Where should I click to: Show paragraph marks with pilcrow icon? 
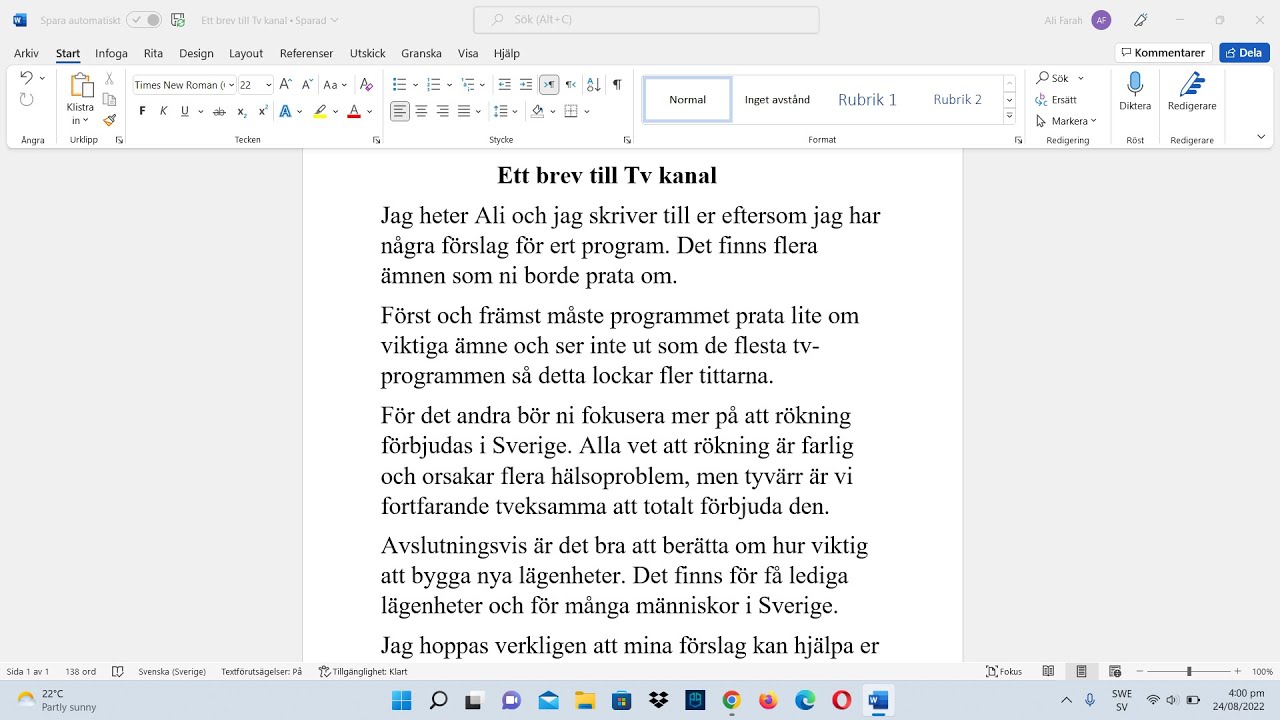point(617,85)
